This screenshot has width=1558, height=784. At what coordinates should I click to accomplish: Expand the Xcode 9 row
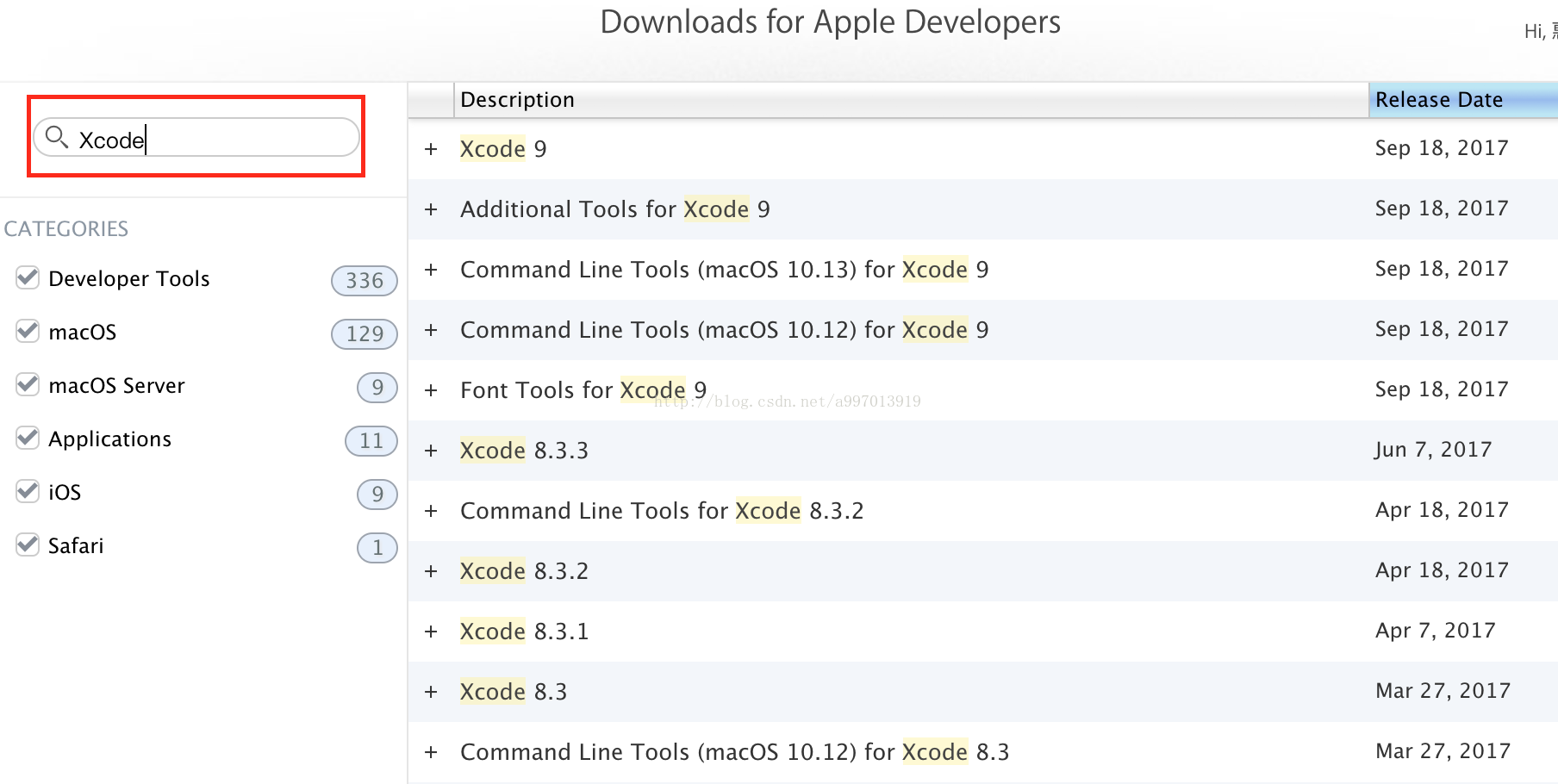[x=431, y=149]
